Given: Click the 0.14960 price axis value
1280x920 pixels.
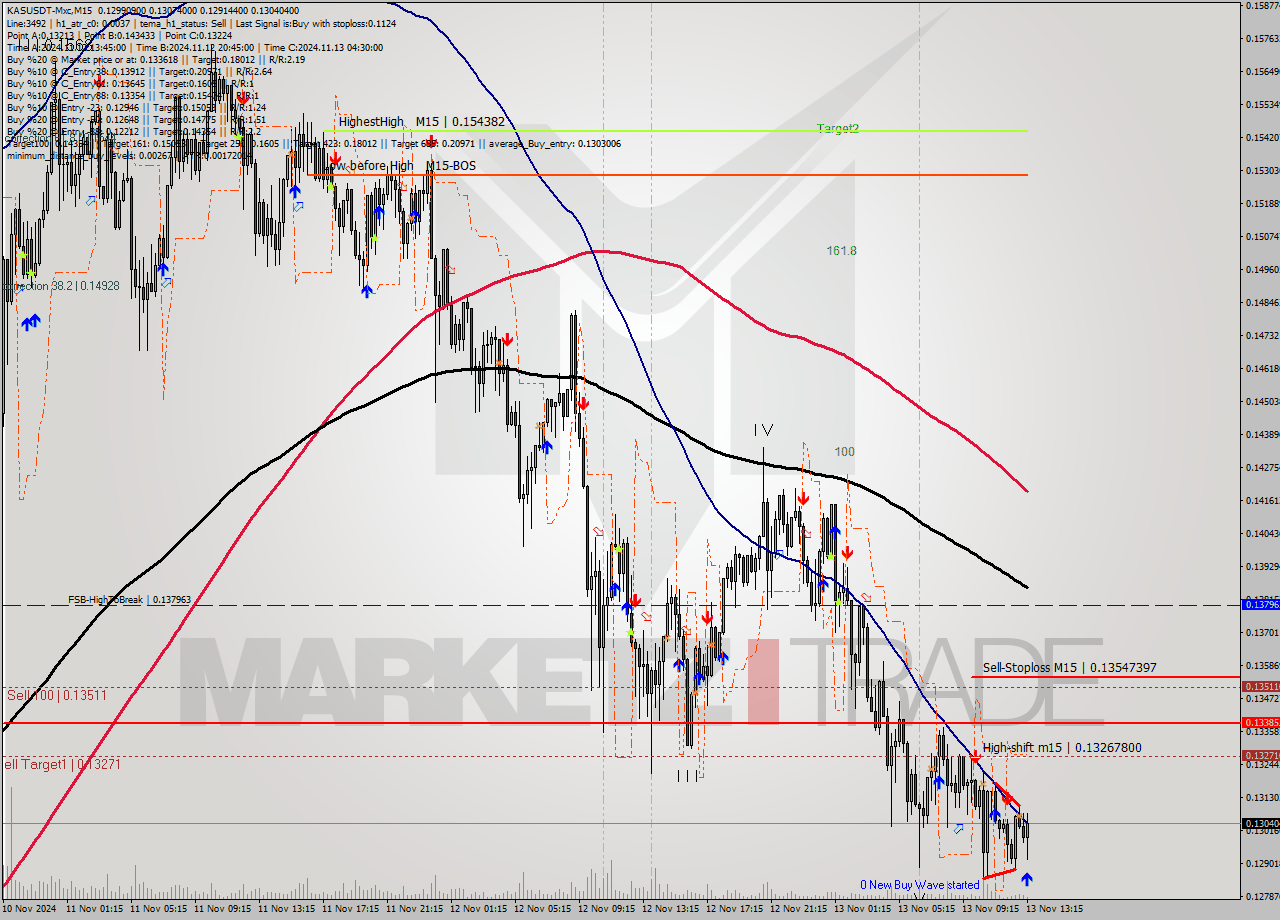Looking at the screenshot, I should tap(1262, 269).
